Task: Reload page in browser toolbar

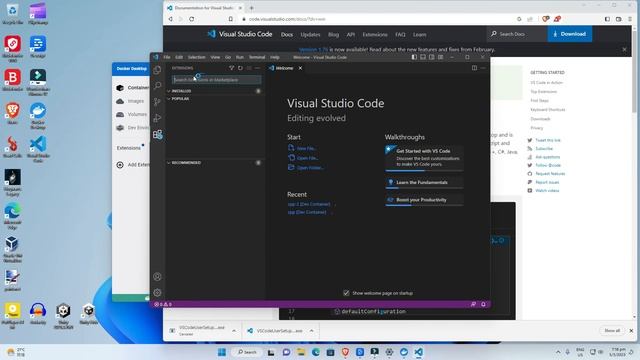Action: pyautogui.click(x=191, y=19)
